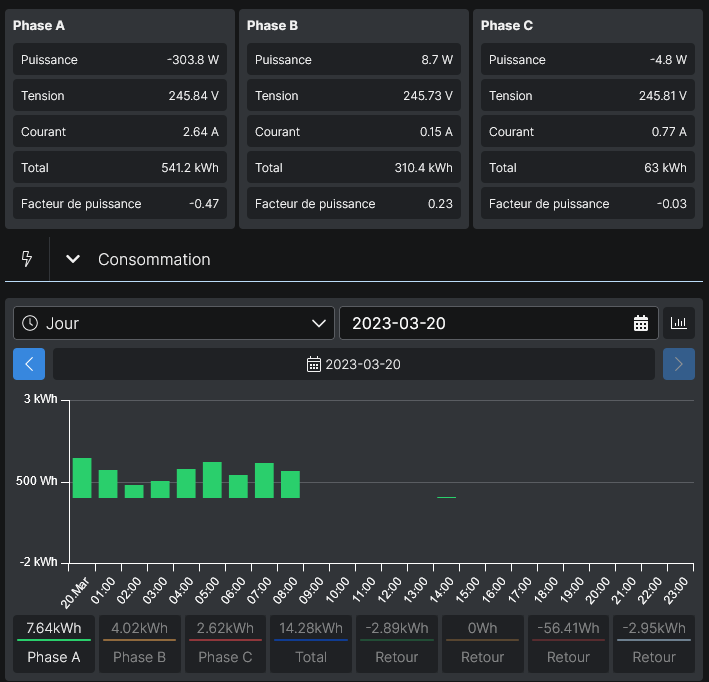
Task: Click the 05:00 green consumption bar
Action: coord(212,480)
